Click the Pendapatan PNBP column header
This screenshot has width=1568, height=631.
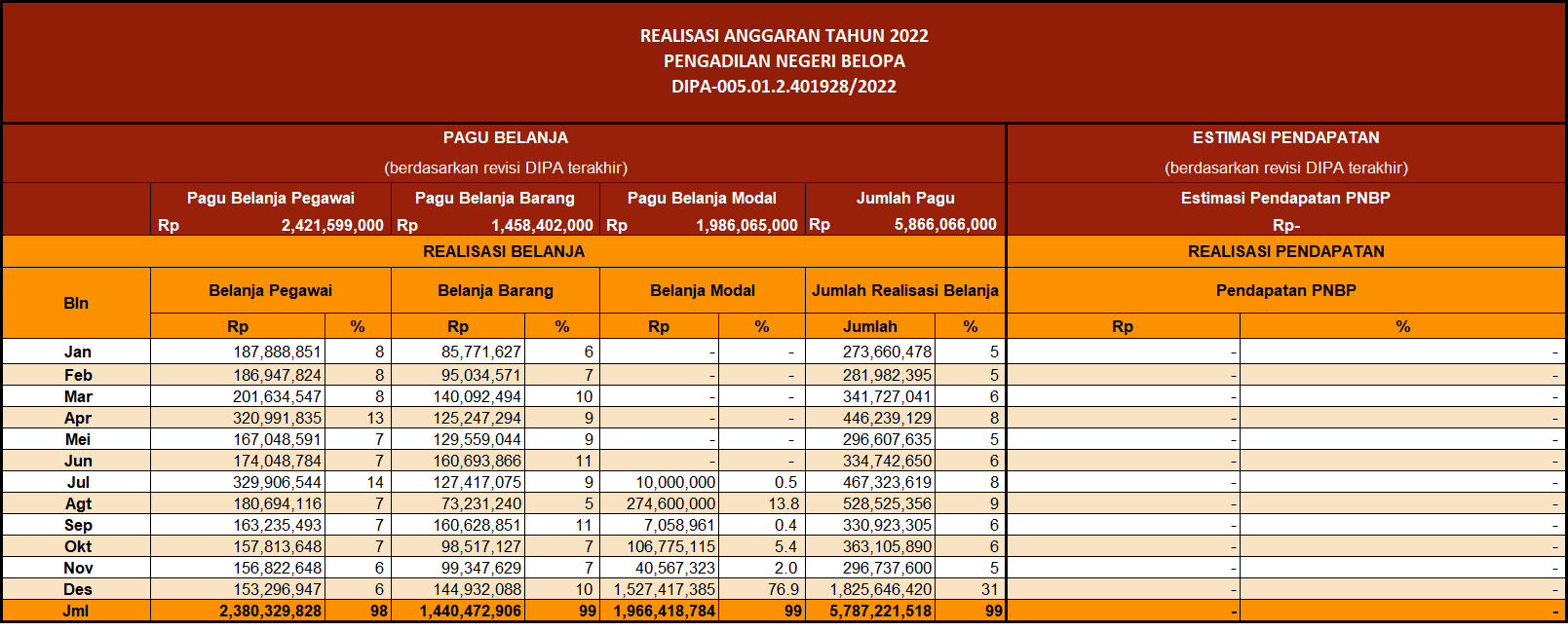click(1285, 290)
